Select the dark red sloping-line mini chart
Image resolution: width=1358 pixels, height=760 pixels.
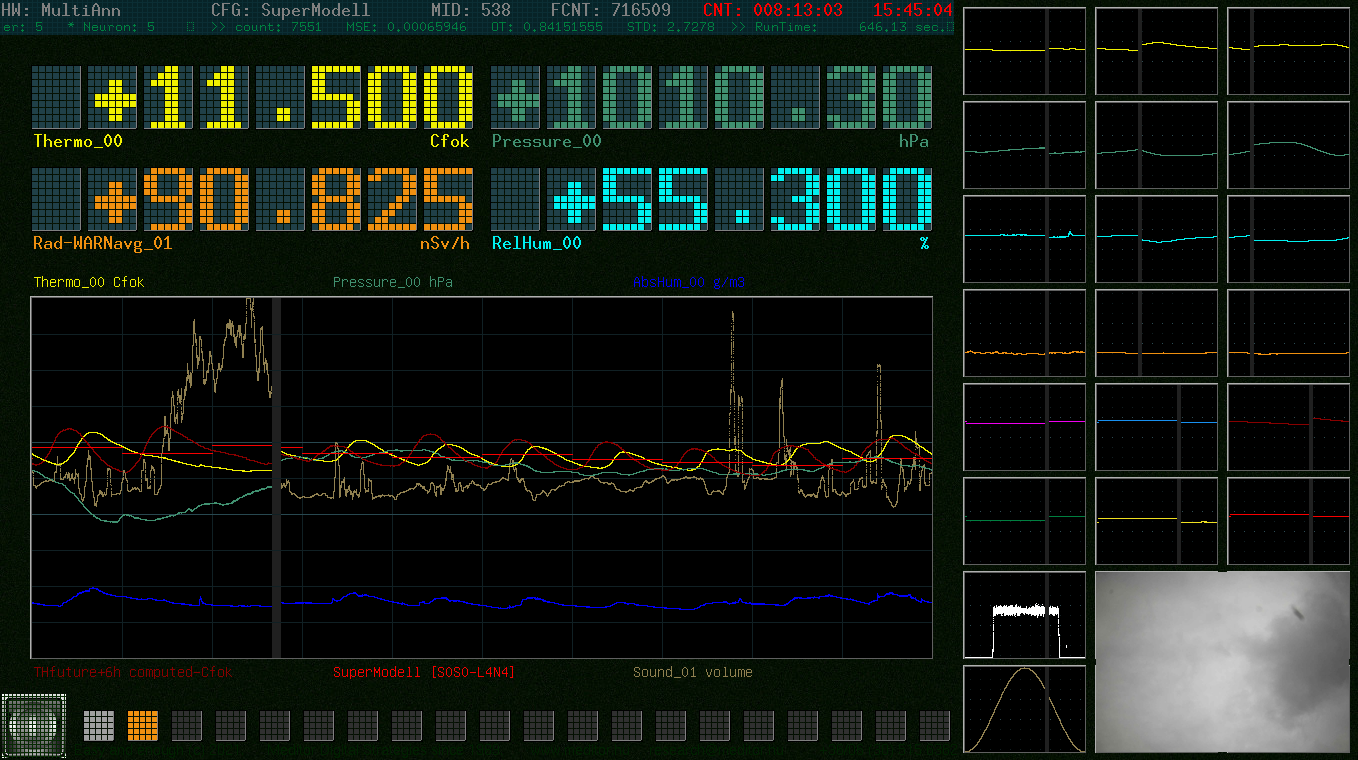click(x=1289, y=427)
